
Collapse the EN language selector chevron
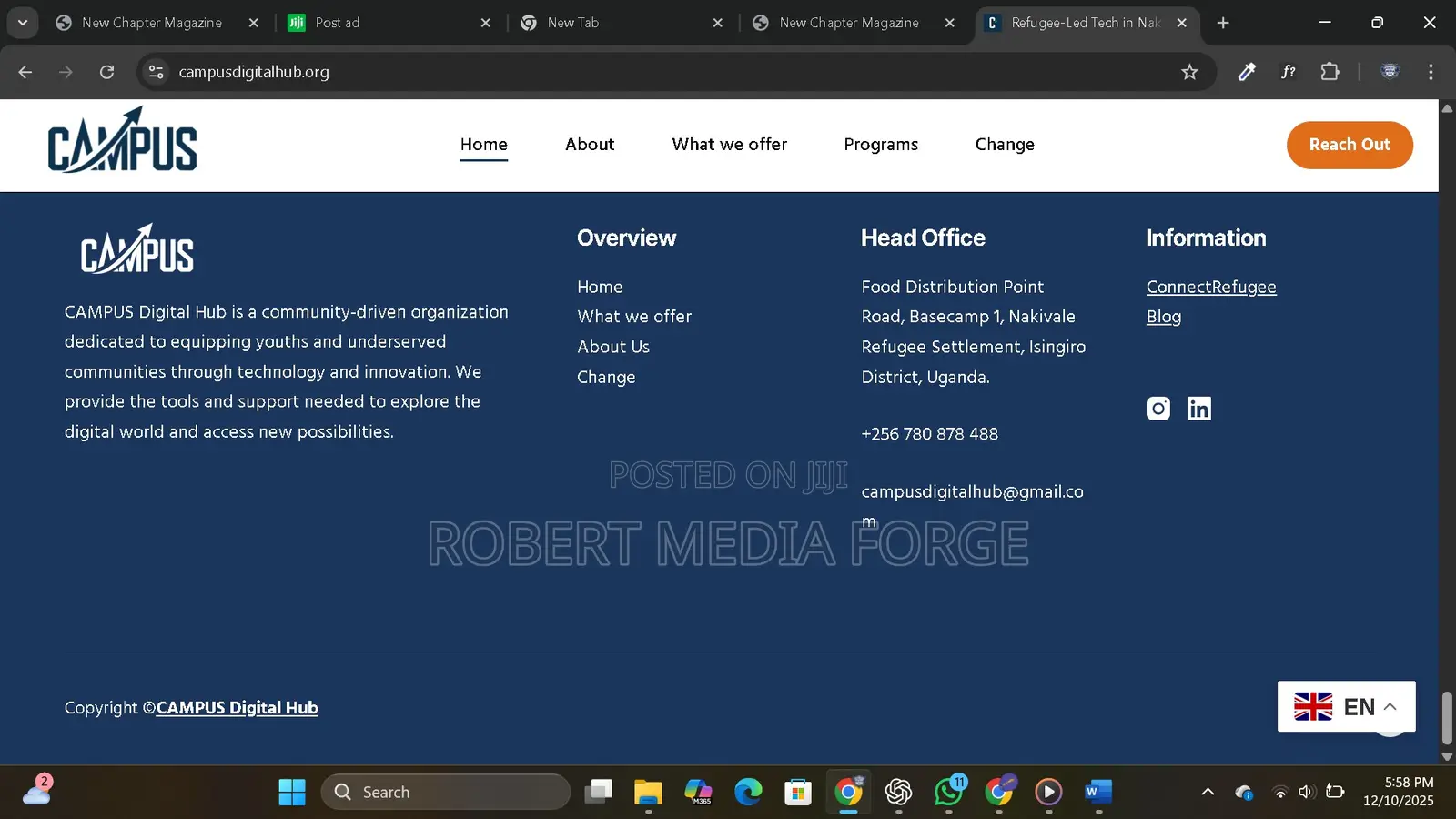click(x=1391, y=706)
